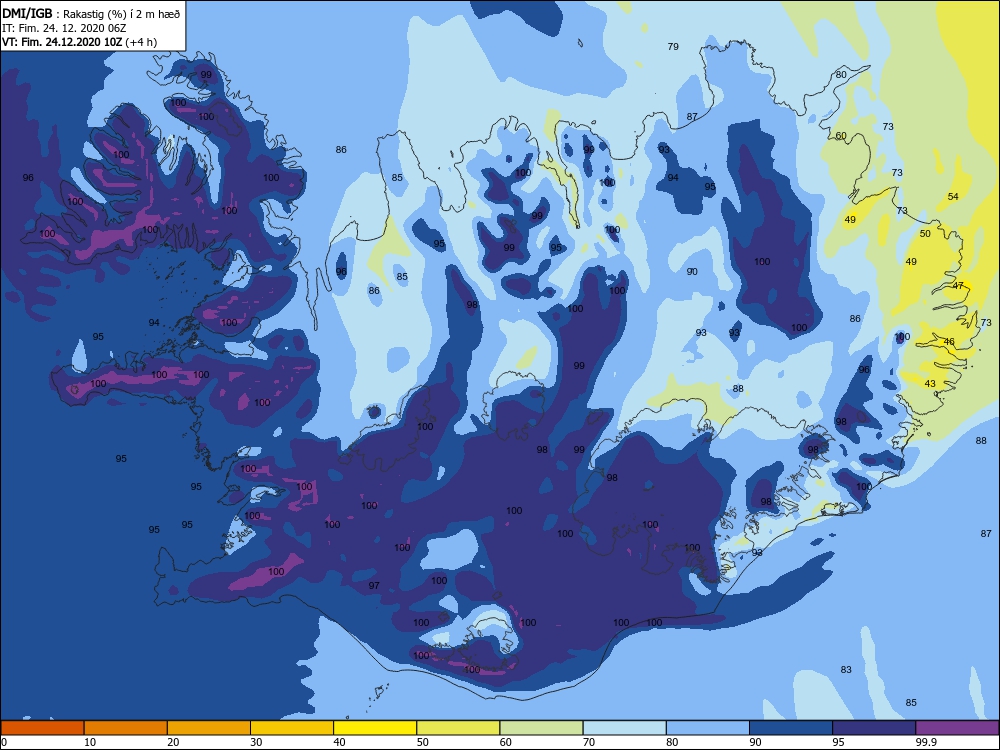Click the map value '83' over the southeast sea
This screenshot has height=750, width=1000.
click(846, 670)
